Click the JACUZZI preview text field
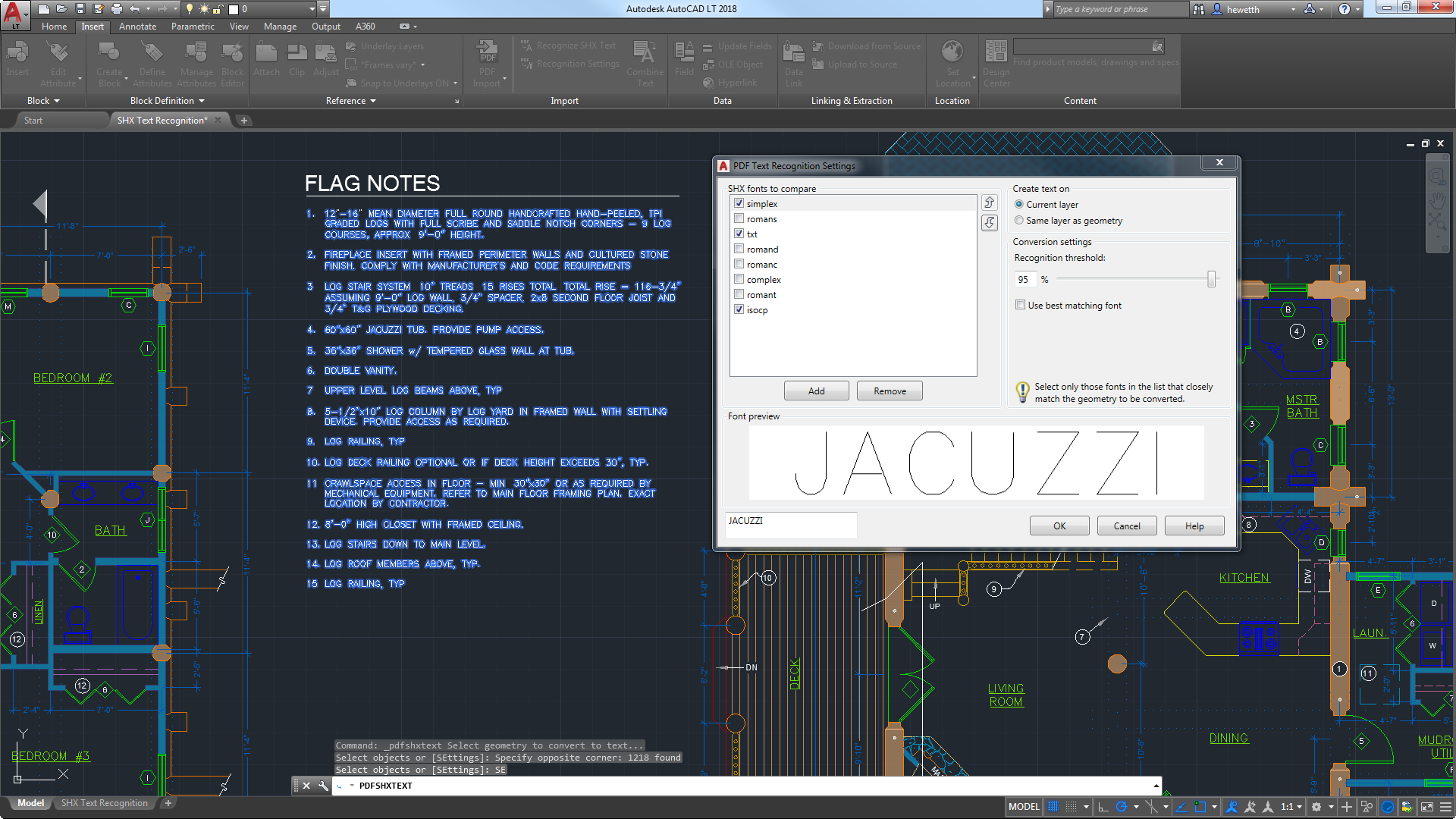Viewport: 1456px width, 819px height. (x=790, y=525)
